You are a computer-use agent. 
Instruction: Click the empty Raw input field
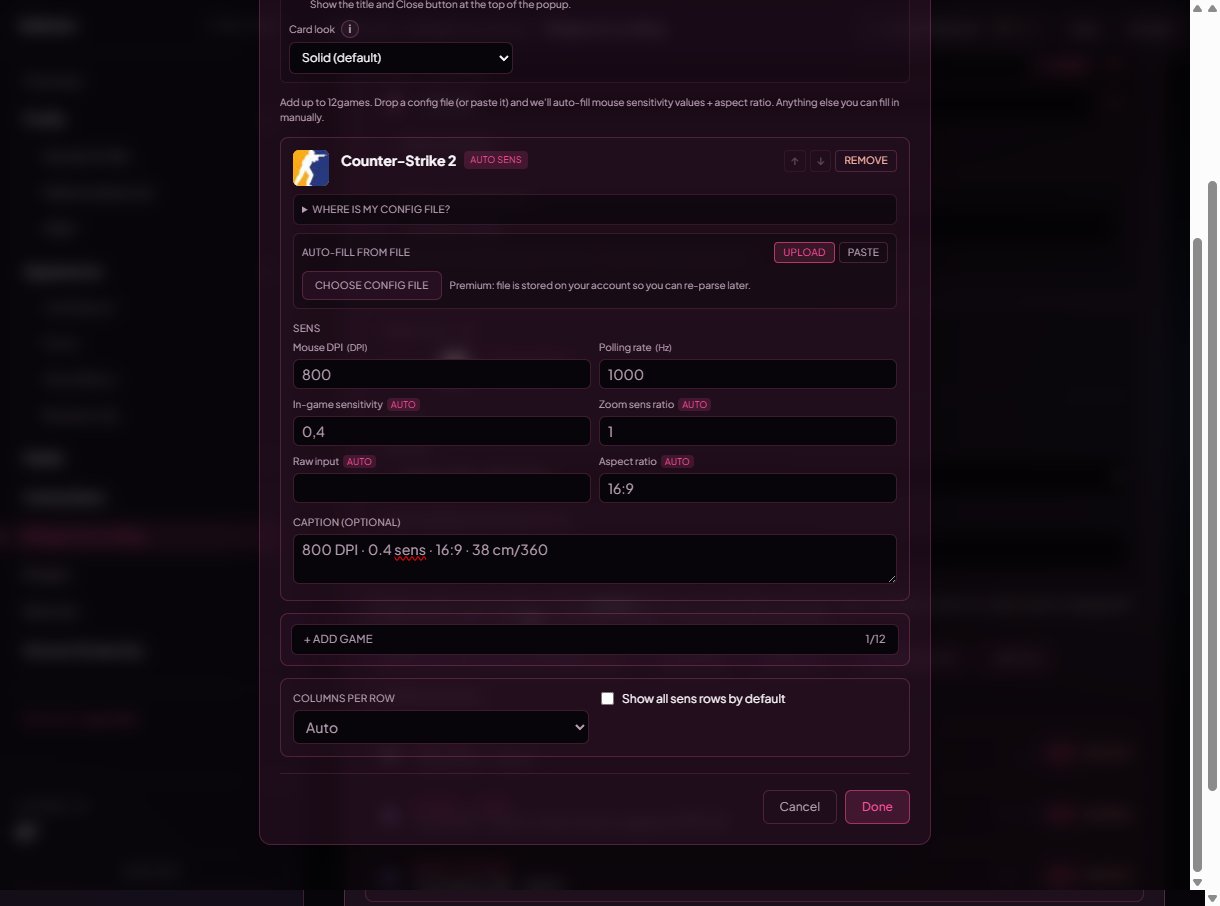442,488
